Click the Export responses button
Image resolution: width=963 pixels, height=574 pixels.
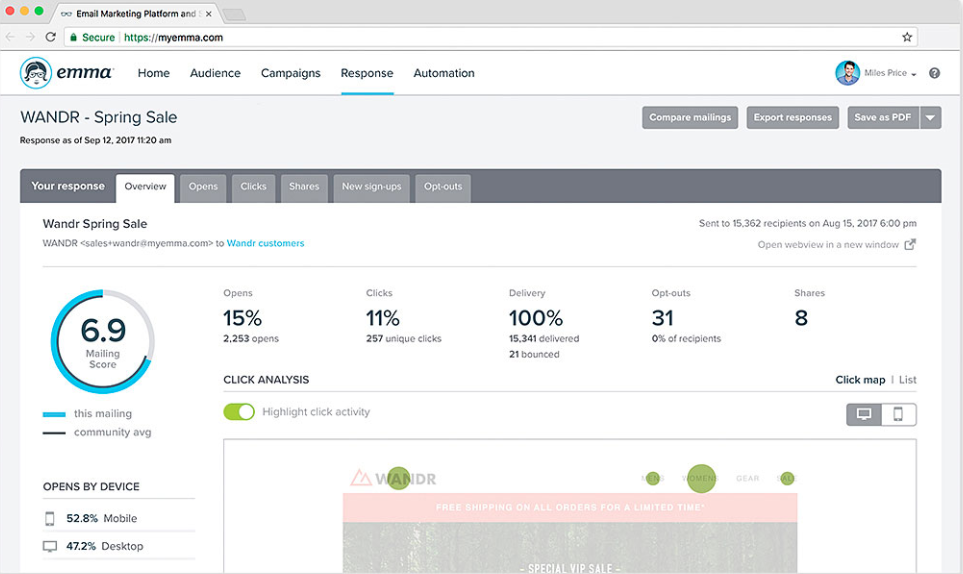(793, 118)
